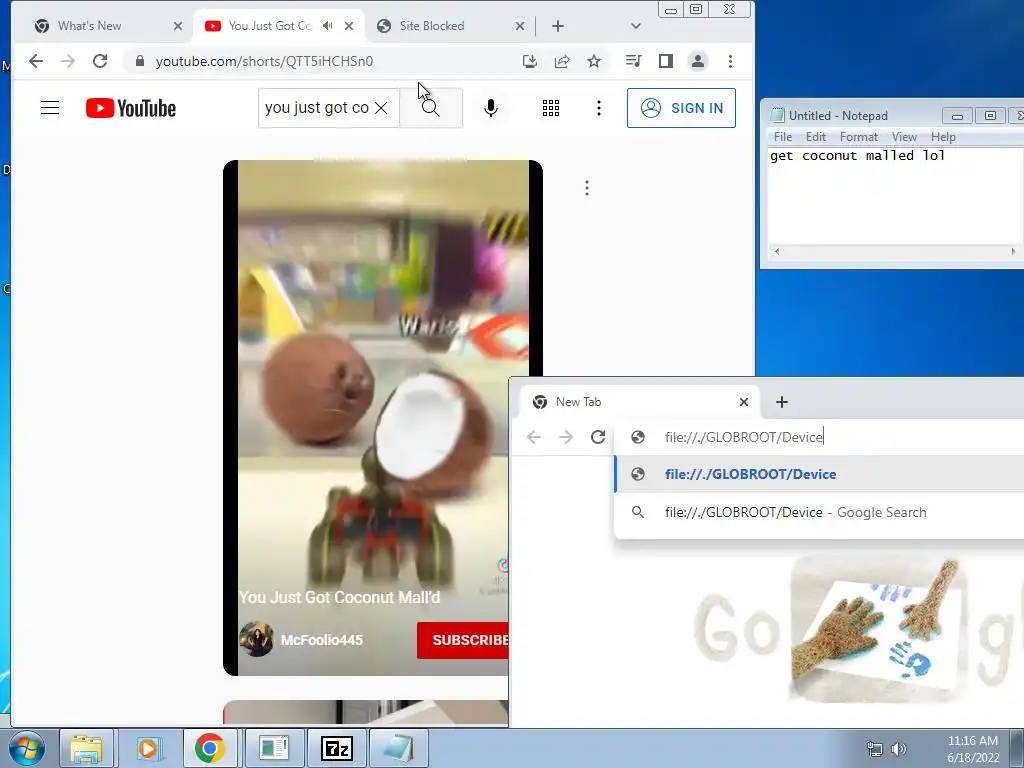The height and width of the screenshot is (768, 1024).
Task: Open Windows Media Player from the taskbar
Action: pyautogui.click(x=148, y=748)
